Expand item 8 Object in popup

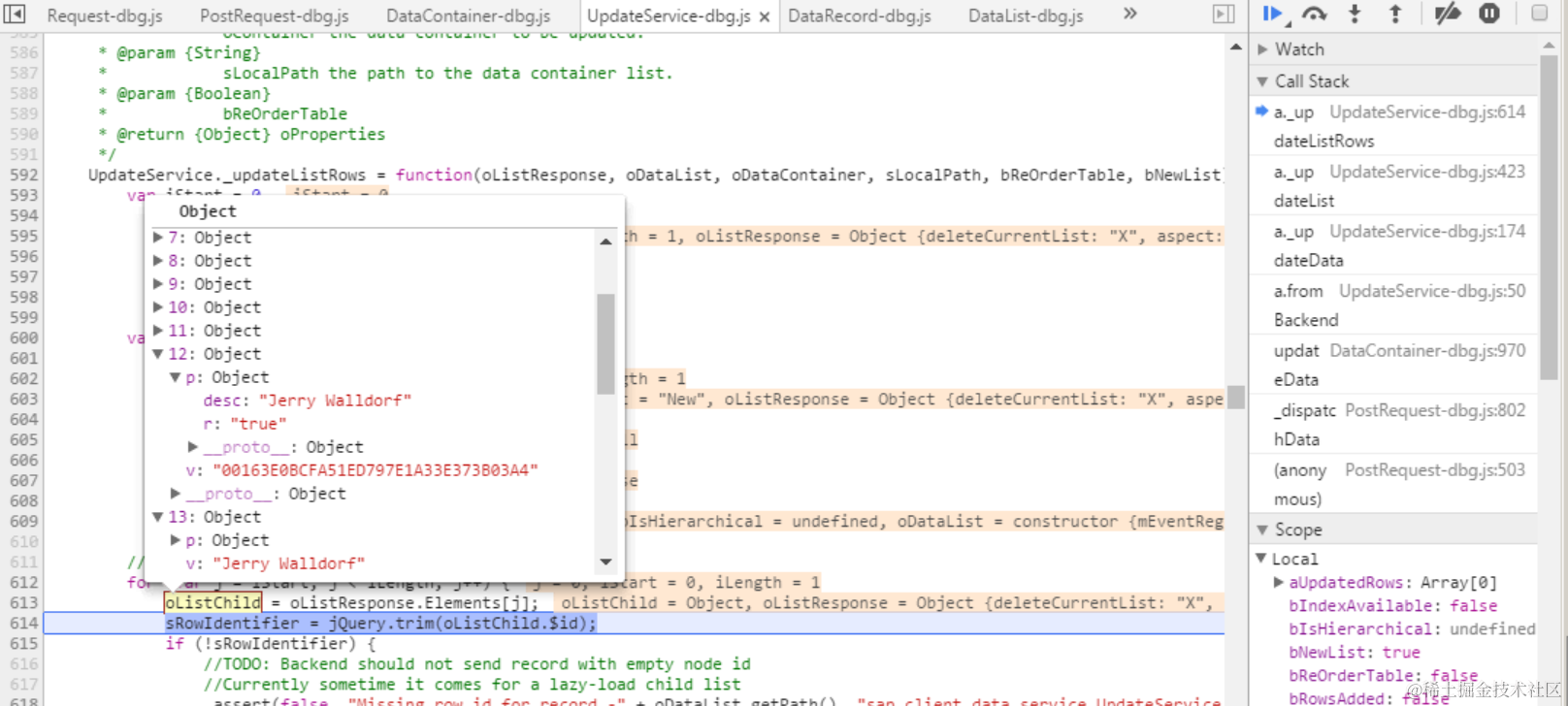[158, 261]
